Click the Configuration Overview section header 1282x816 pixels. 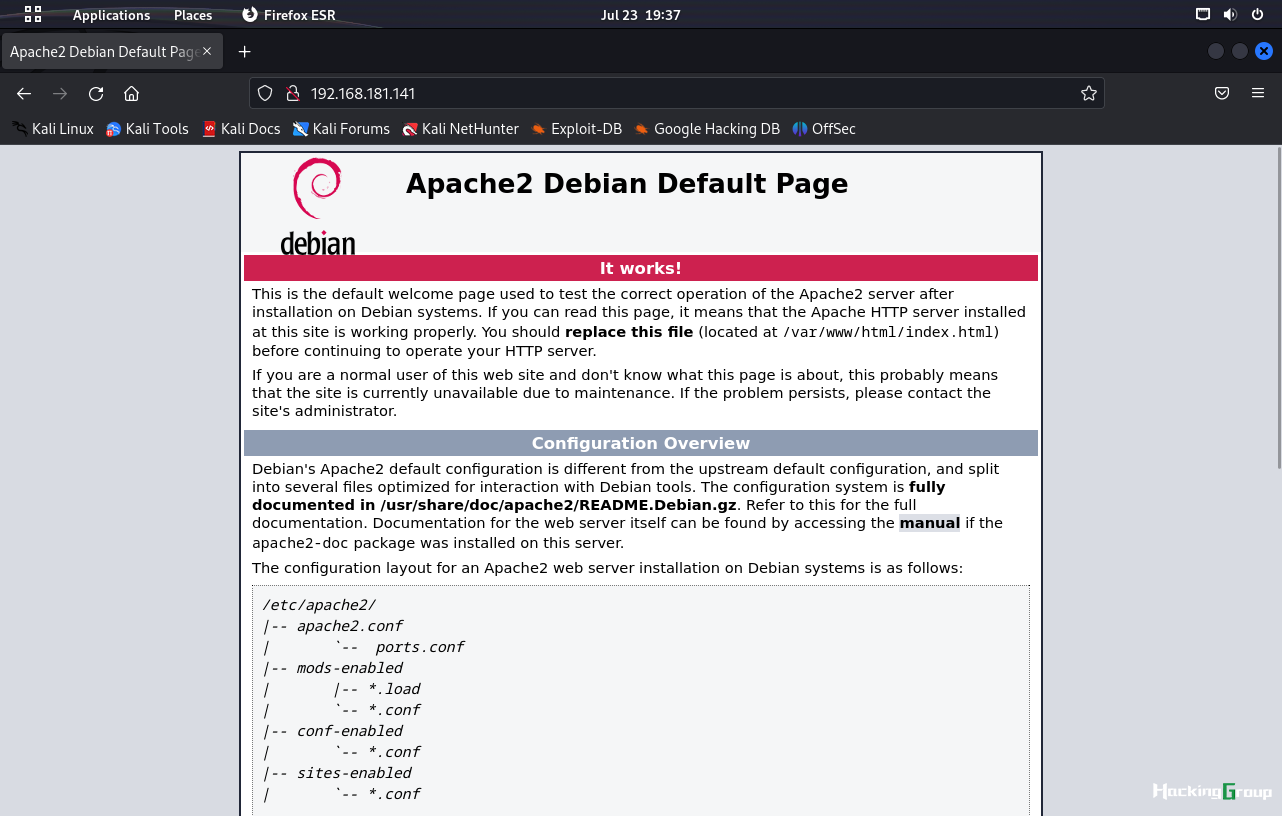coord(641,443)
